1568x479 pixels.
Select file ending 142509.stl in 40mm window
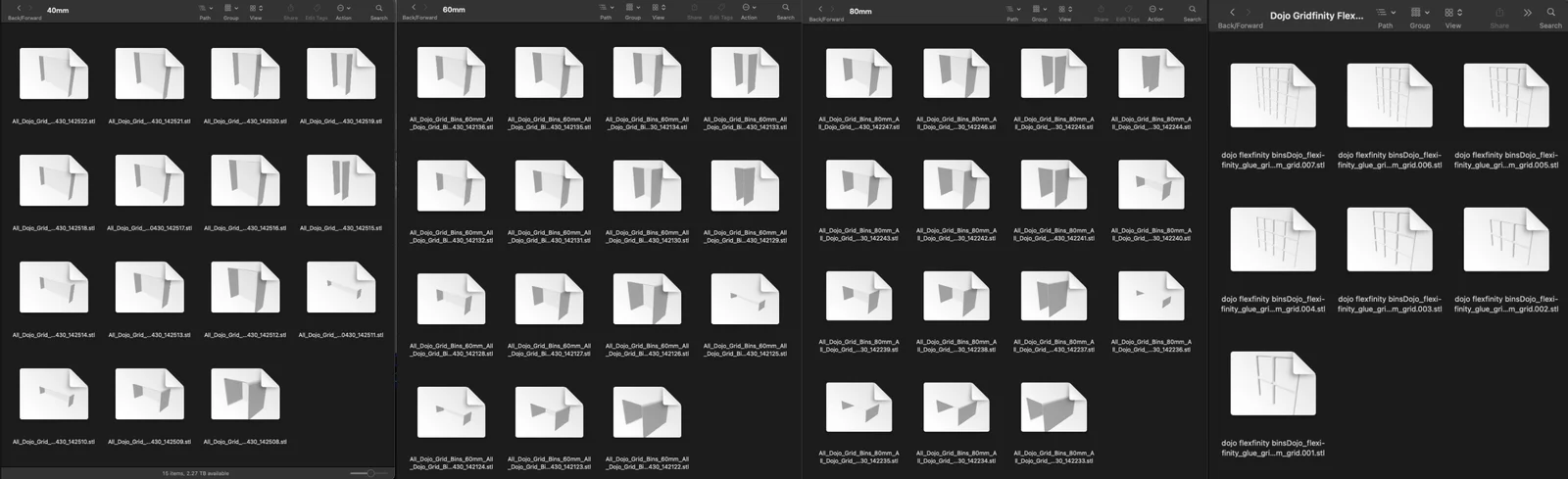pyautogui.click(x=150, y=394)
